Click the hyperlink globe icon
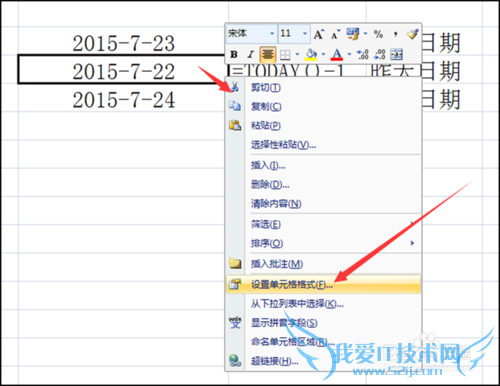Viewport: 500px width, 386px height. click(235, 361)
